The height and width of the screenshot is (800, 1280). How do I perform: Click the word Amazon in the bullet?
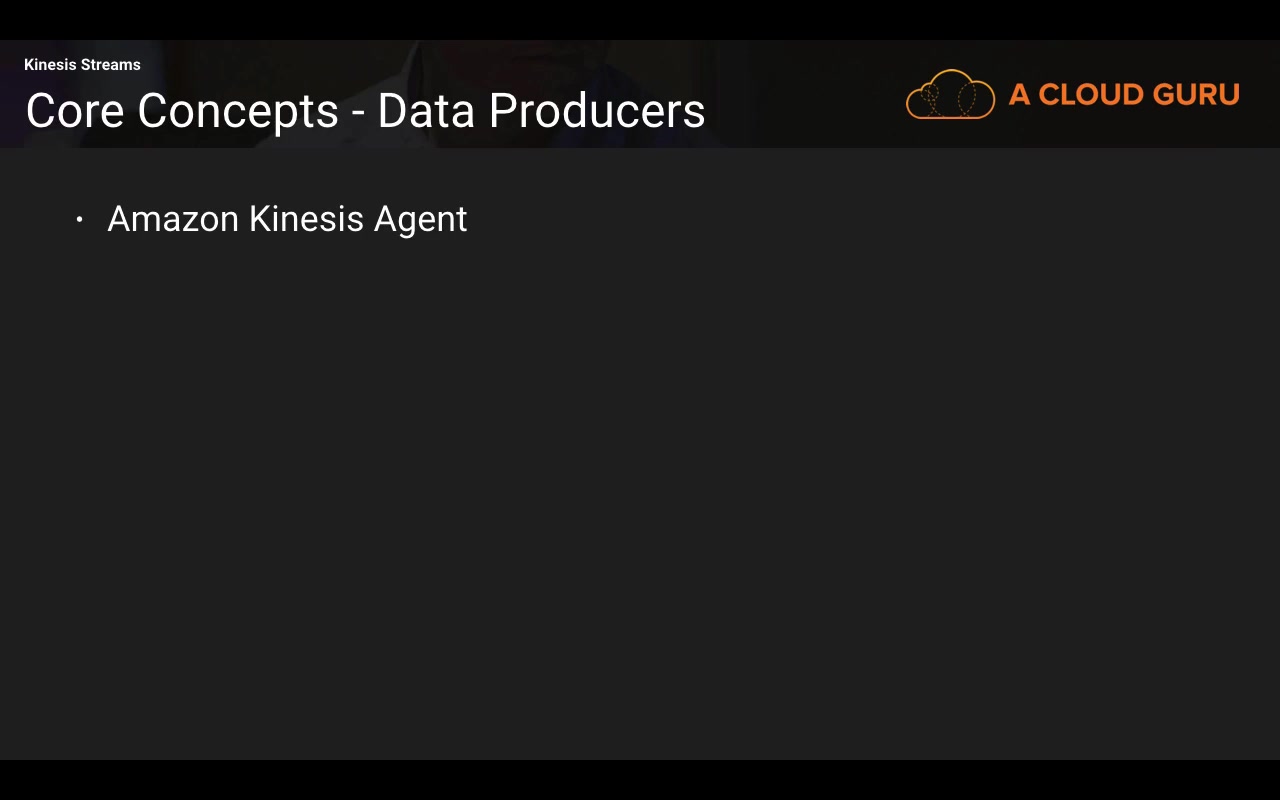click(173, 219)
